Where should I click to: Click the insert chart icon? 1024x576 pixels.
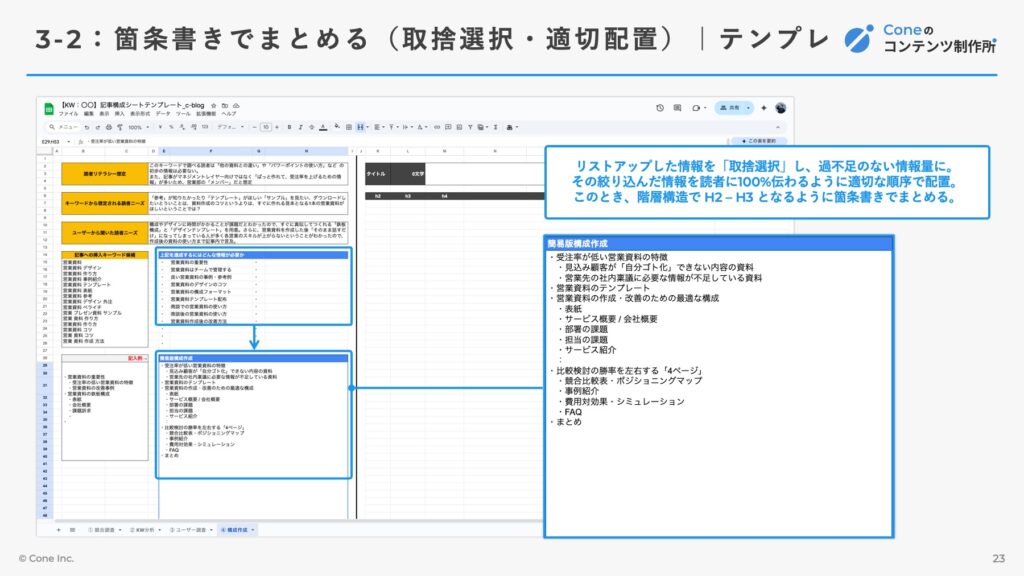click(459, 127)
